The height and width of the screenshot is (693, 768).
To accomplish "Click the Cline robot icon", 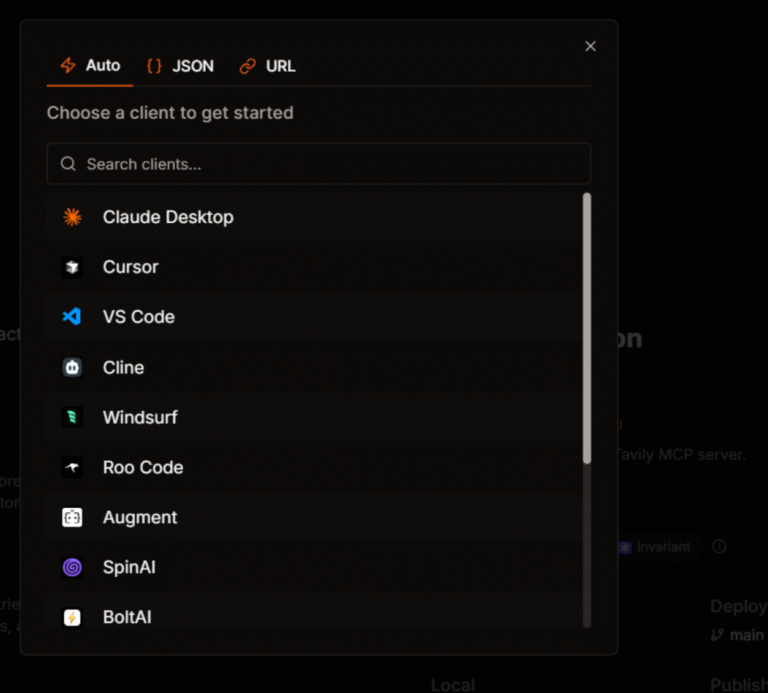I will point(72,367).
